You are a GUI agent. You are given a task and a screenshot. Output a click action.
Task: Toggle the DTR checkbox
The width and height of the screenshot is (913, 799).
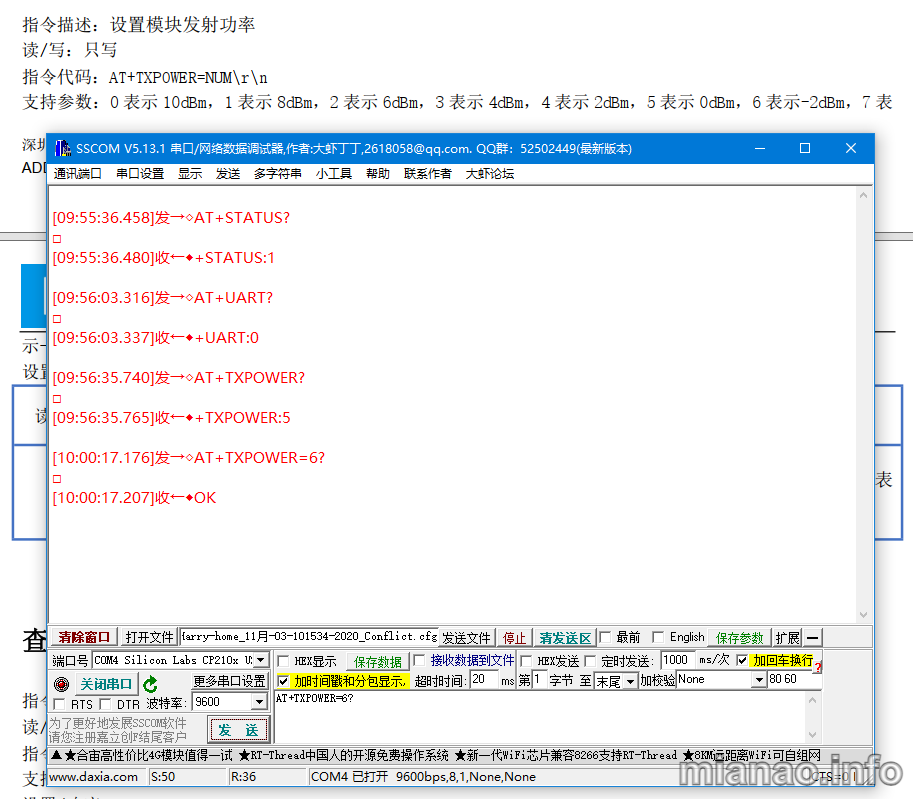105,704
